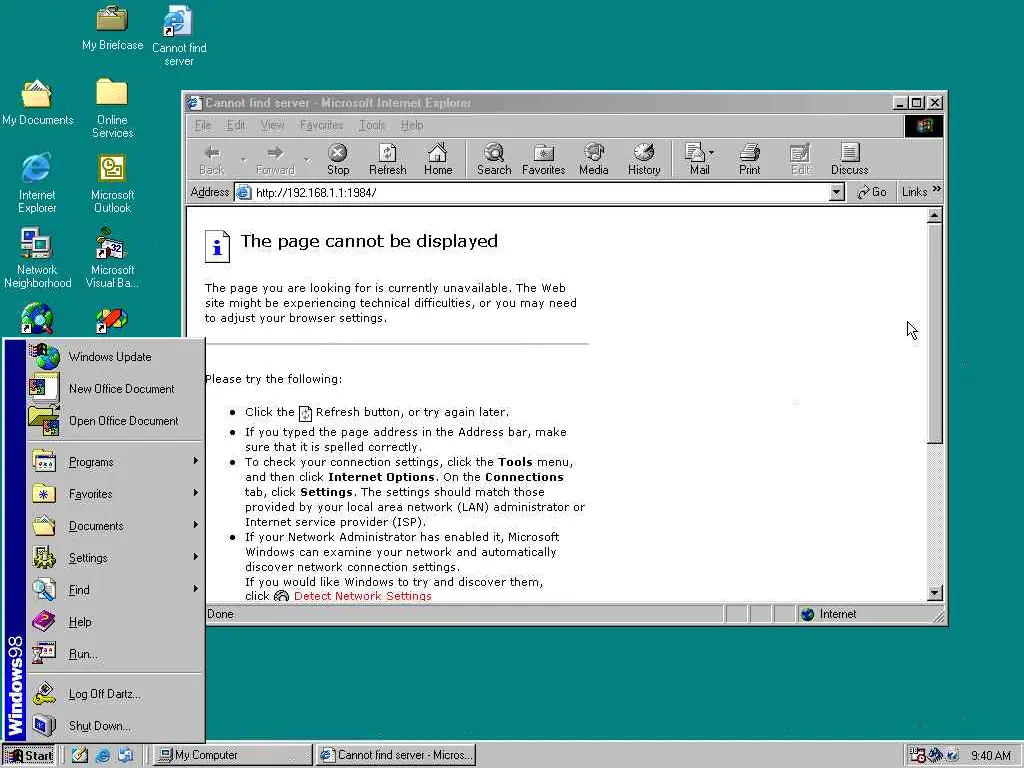Choose Log Off Dartz... entry
The height and width of the screenshot is (768, 1024).
[x=115, y=694]
